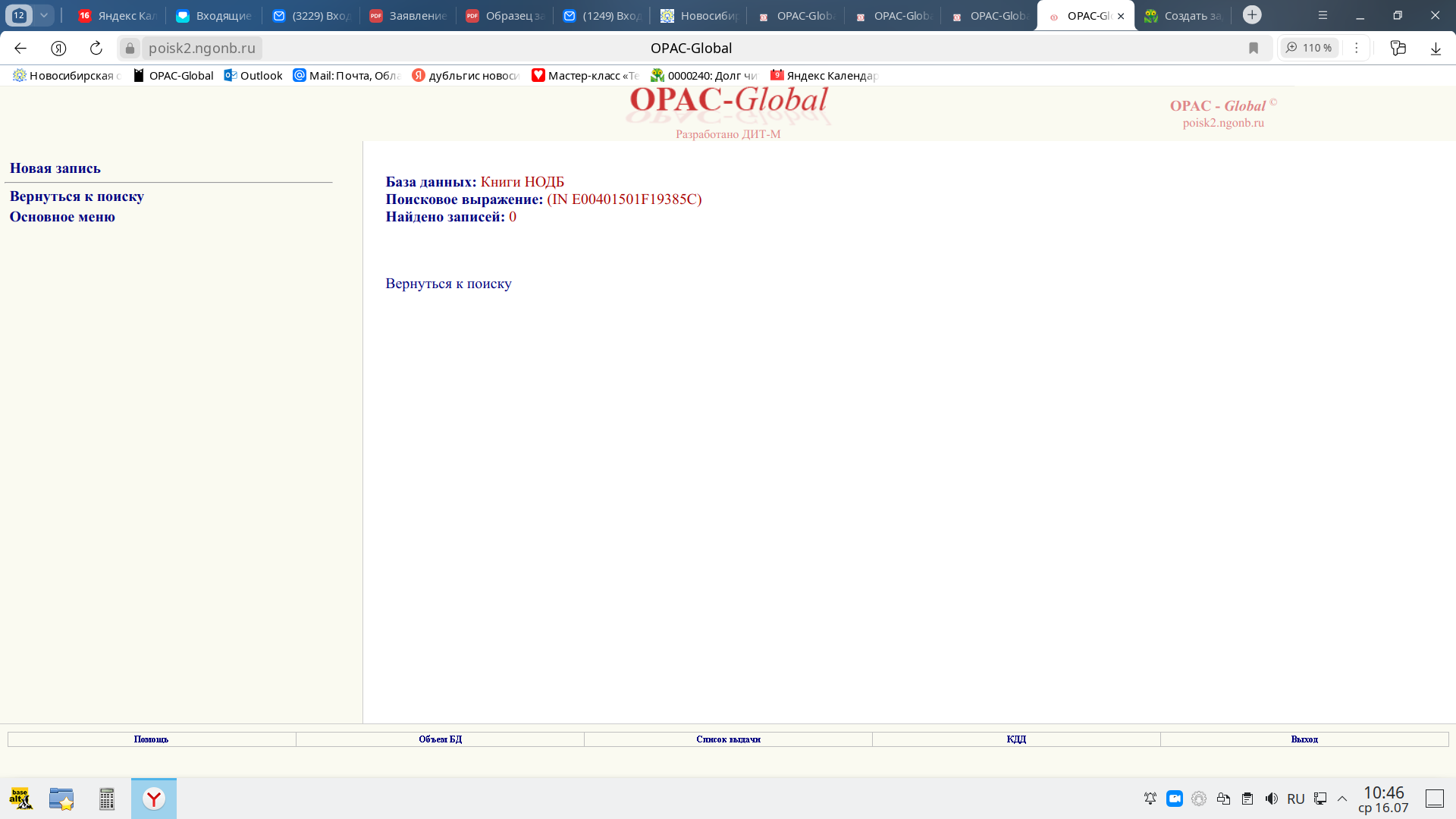Screen dimensions: 1456x819
Task: Click Выход in the footer bar
Action: click(x=1304, y=739)
